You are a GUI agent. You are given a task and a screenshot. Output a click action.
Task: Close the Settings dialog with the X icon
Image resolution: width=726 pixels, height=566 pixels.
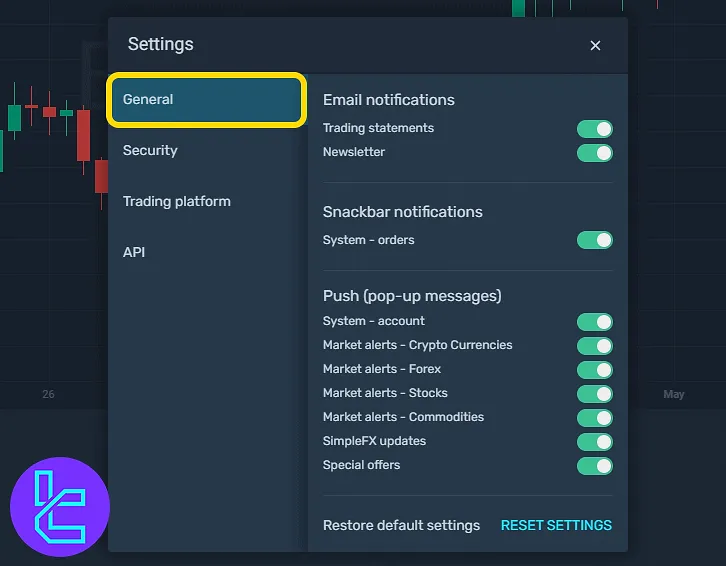point(595,45)
